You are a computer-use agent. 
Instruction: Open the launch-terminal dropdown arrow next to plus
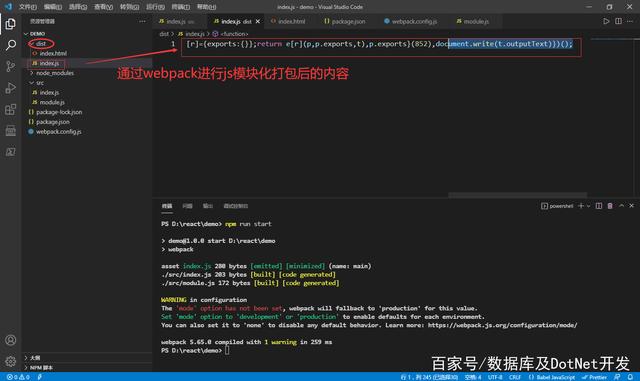pyautogui.click(x=588, y=206)
